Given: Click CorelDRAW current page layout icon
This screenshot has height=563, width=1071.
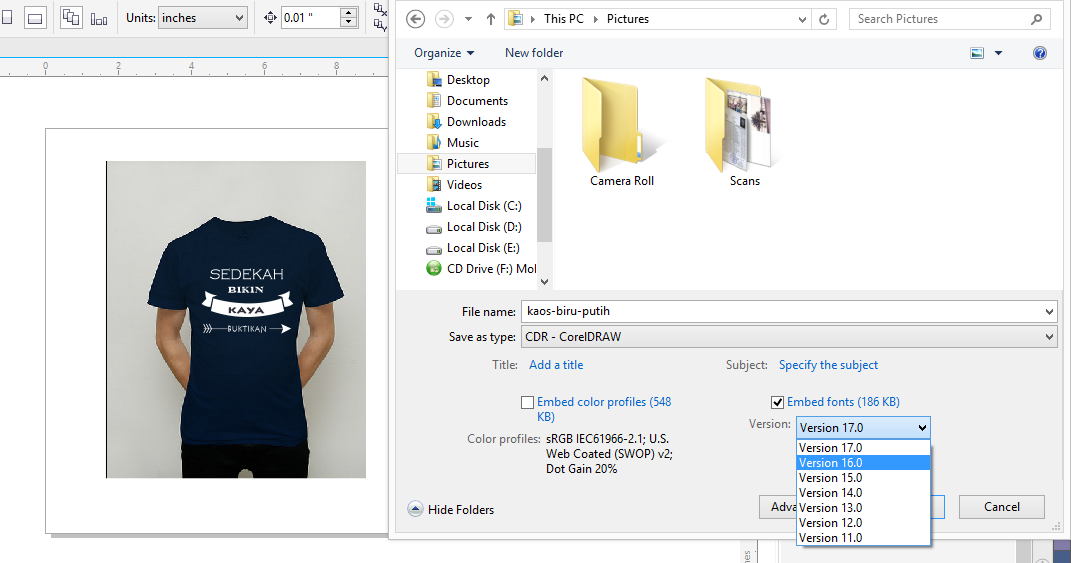Looking at the screenshot, I should coord(99,19).
